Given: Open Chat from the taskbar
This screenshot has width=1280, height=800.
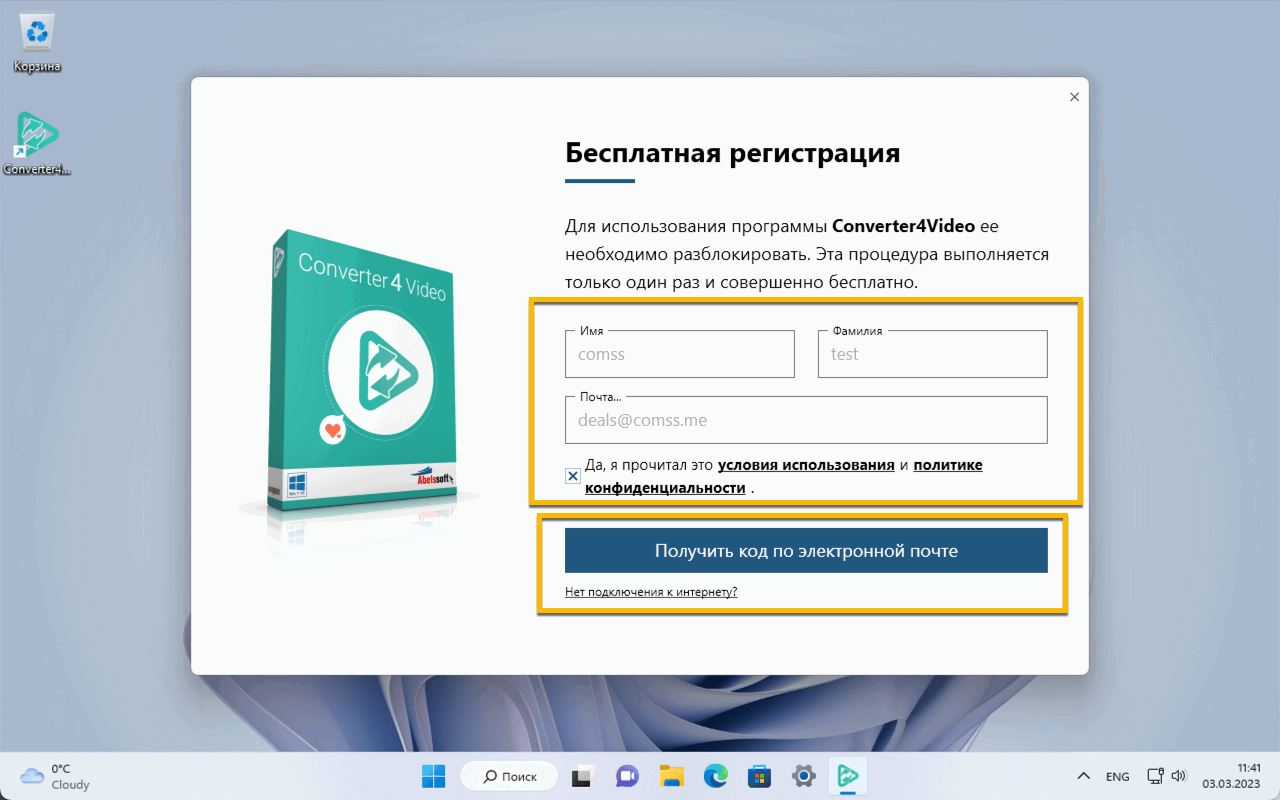Looking at the screenshot, I should (627, 775).
